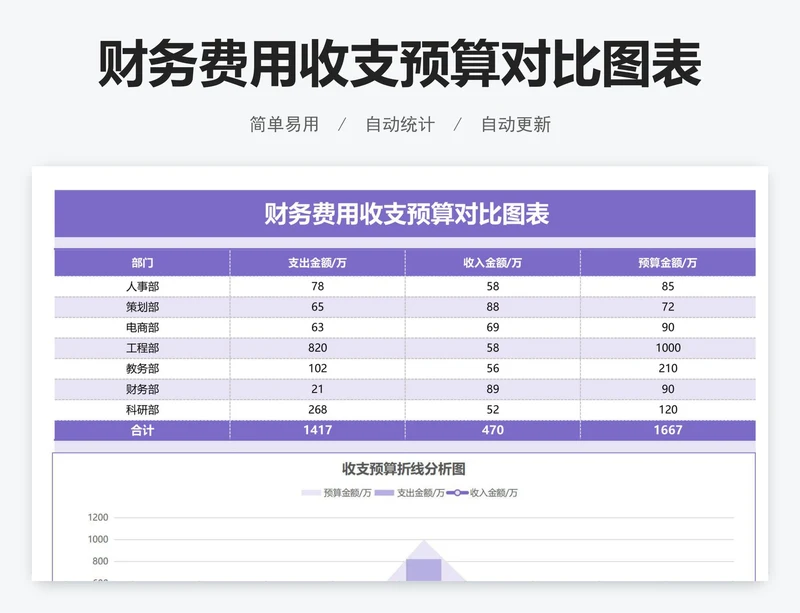The height and width of the screenshot is (613, 800).
Task: Select the 预算金额/万 column header
Action: pyautogui.click(x=668, y=263)
